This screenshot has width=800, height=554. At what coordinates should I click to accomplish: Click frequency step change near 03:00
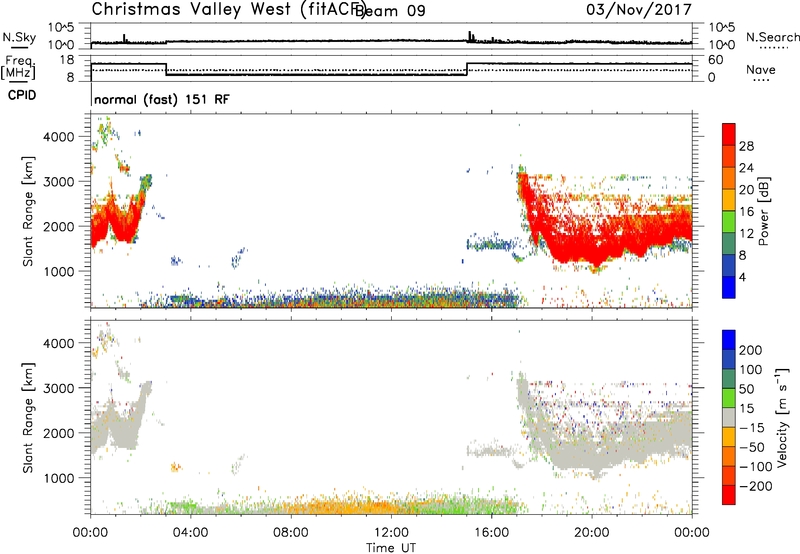pyautogui.click(x=166, y=69)
